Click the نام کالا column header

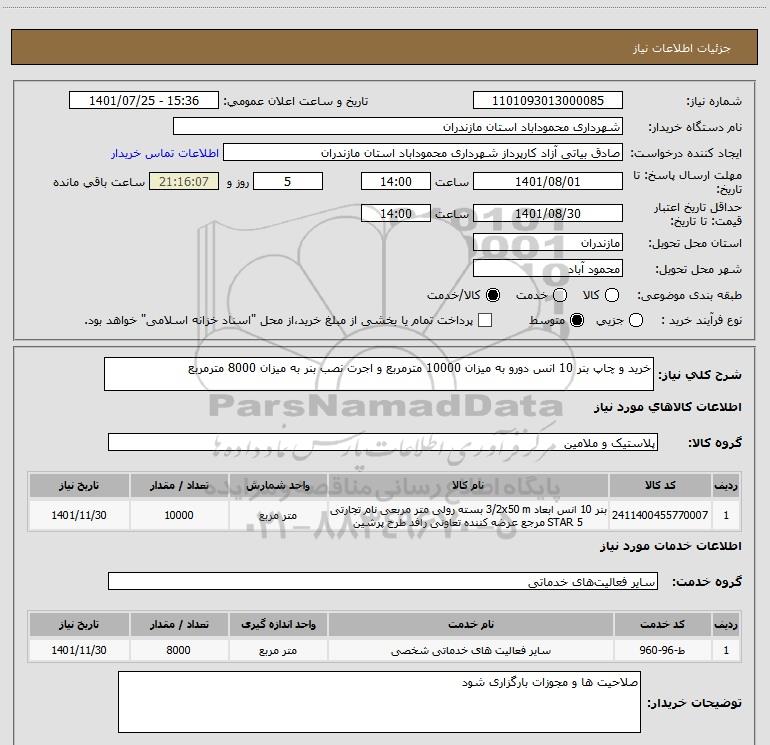point(468,485)
